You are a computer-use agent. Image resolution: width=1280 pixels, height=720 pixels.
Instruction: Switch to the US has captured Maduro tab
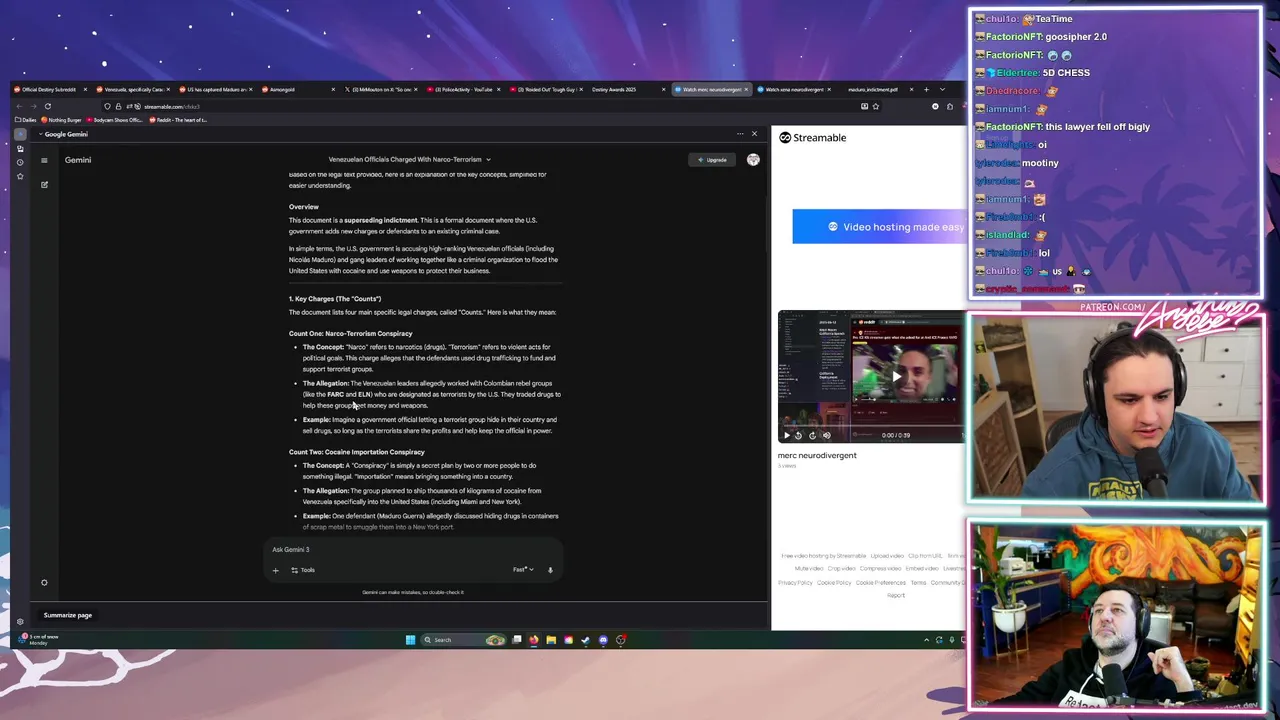(x=216, y=90)
